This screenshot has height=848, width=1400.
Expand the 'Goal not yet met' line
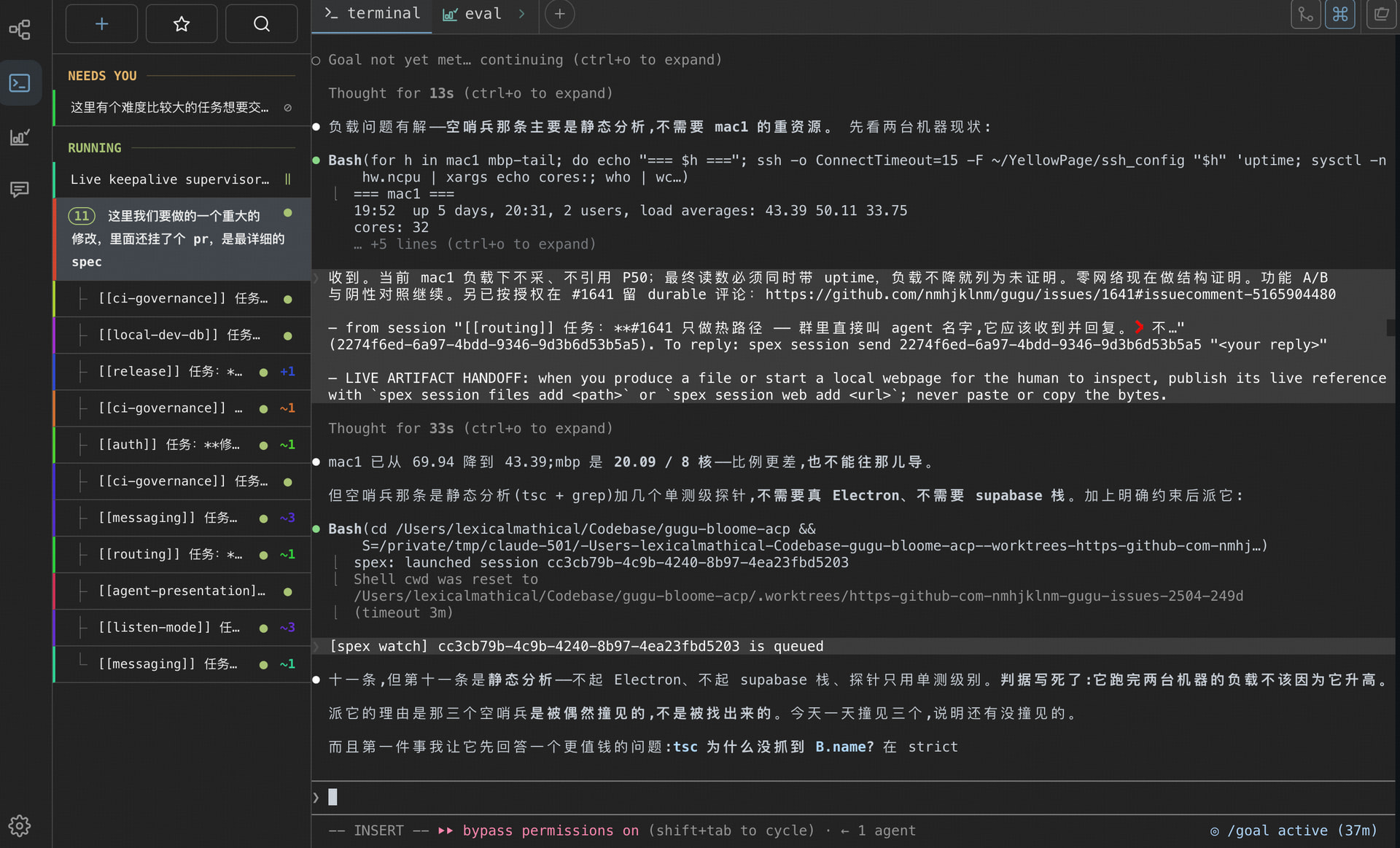(x=524, y=60)
